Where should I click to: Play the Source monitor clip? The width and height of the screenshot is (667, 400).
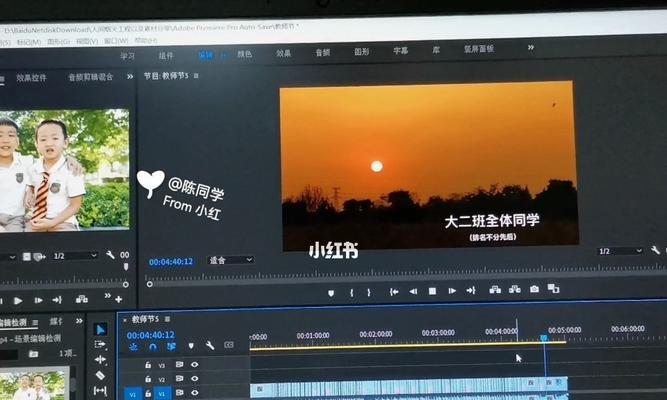18,301
